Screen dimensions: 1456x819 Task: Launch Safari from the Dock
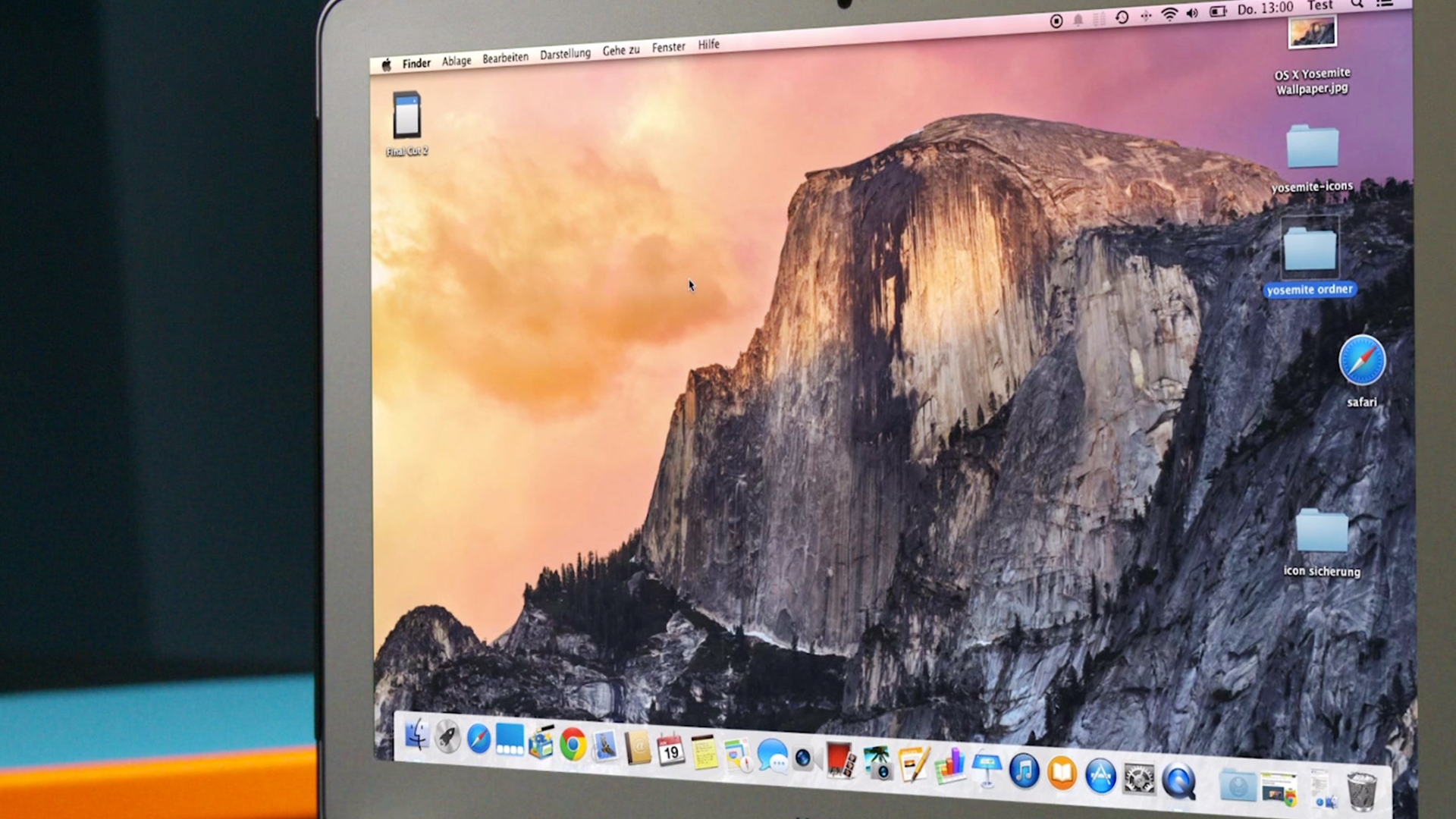click(x=479, y=739)
